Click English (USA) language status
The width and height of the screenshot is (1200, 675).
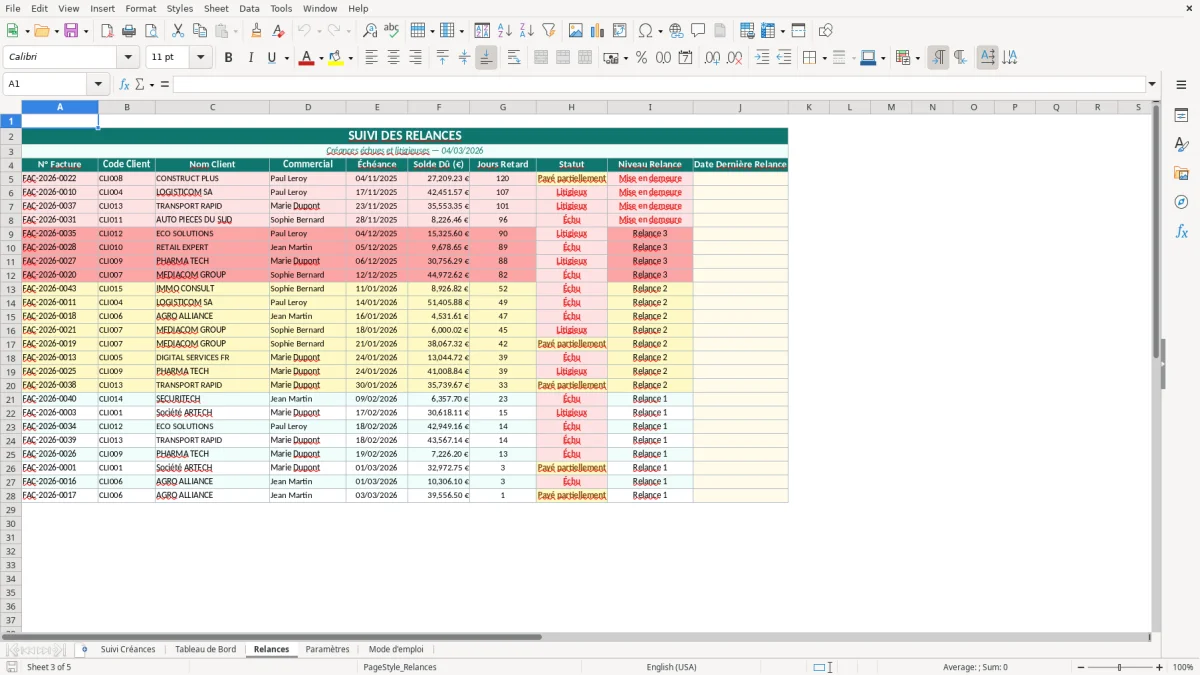tap(671, 667)
